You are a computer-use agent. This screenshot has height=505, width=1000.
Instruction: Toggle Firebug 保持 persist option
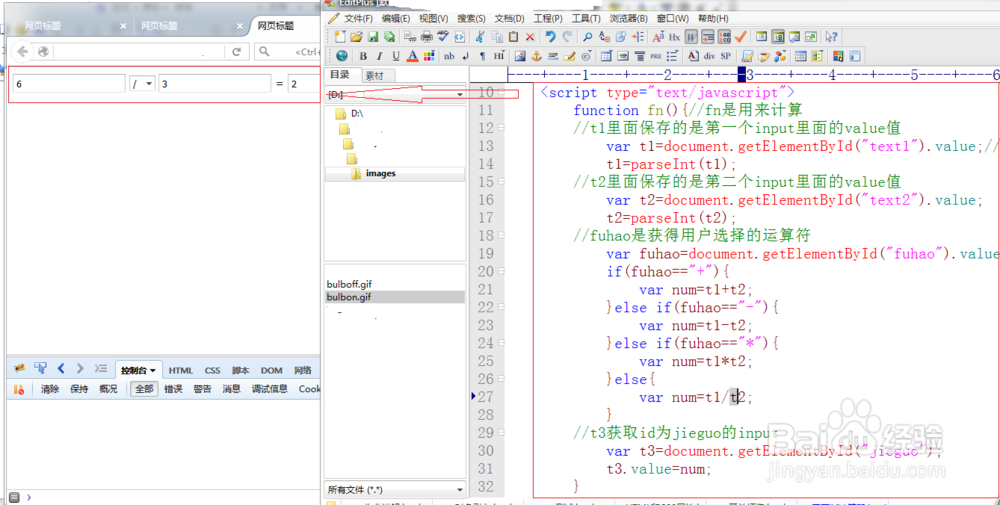pyautogui.click(x=79, y=389)
